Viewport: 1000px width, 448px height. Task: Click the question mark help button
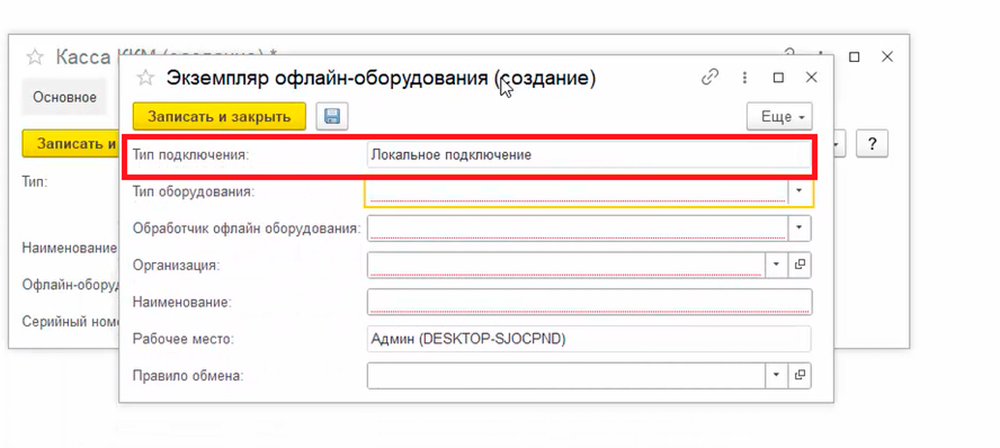coord(872,143)
